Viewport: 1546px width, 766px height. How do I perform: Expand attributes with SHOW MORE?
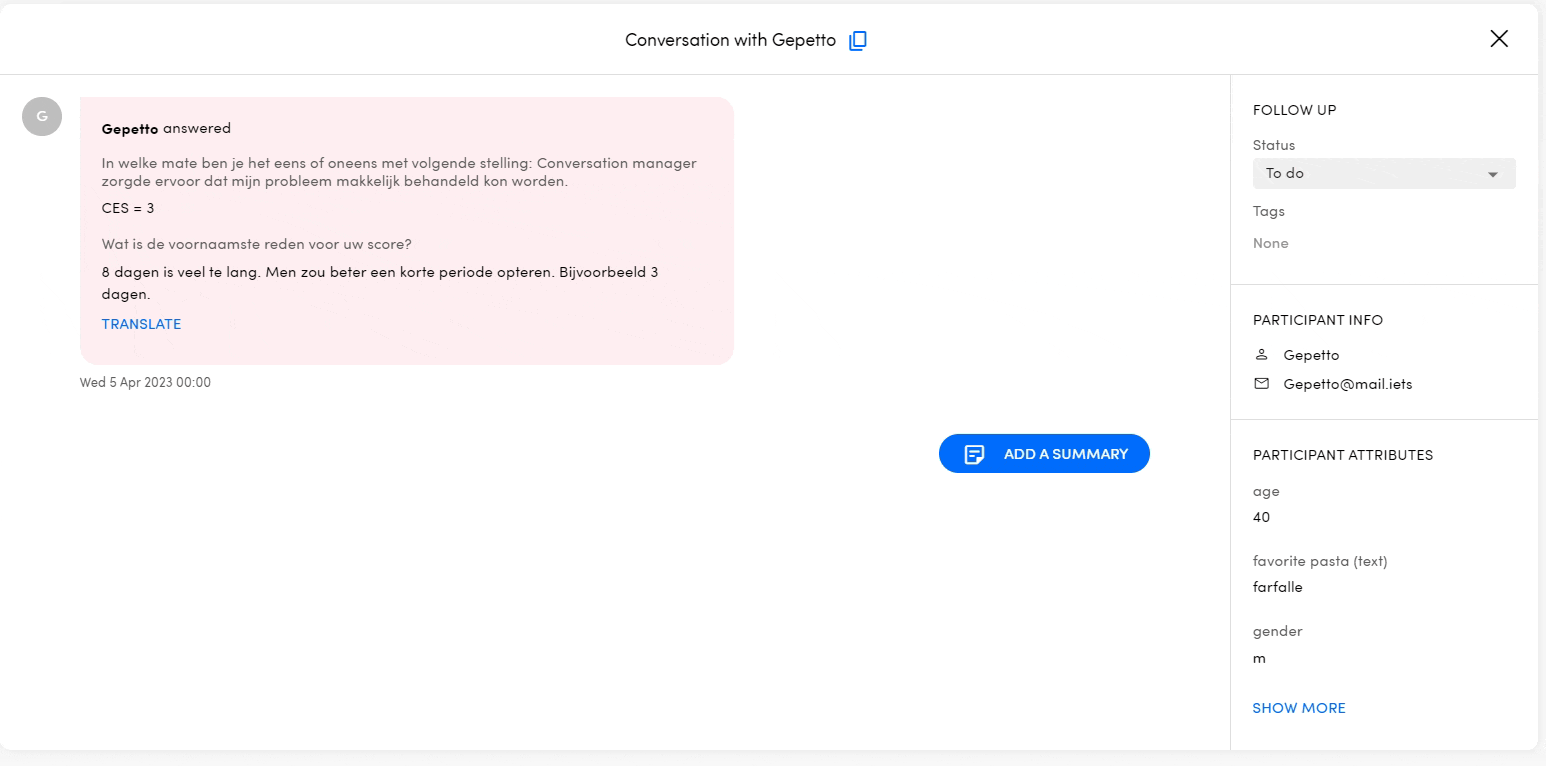(x=1298, y=708)
